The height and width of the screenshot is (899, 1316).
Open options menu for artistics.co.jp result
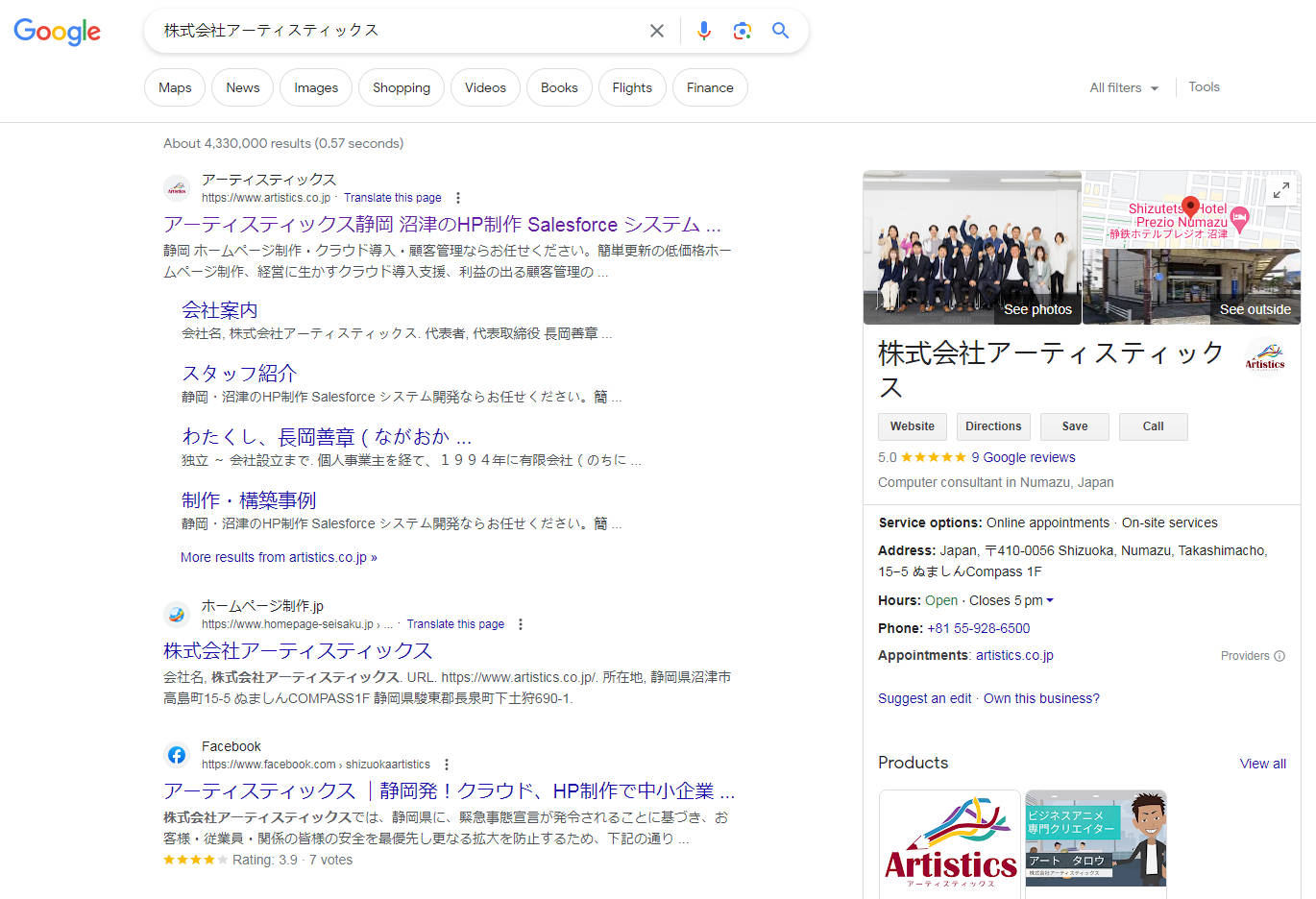458,198
